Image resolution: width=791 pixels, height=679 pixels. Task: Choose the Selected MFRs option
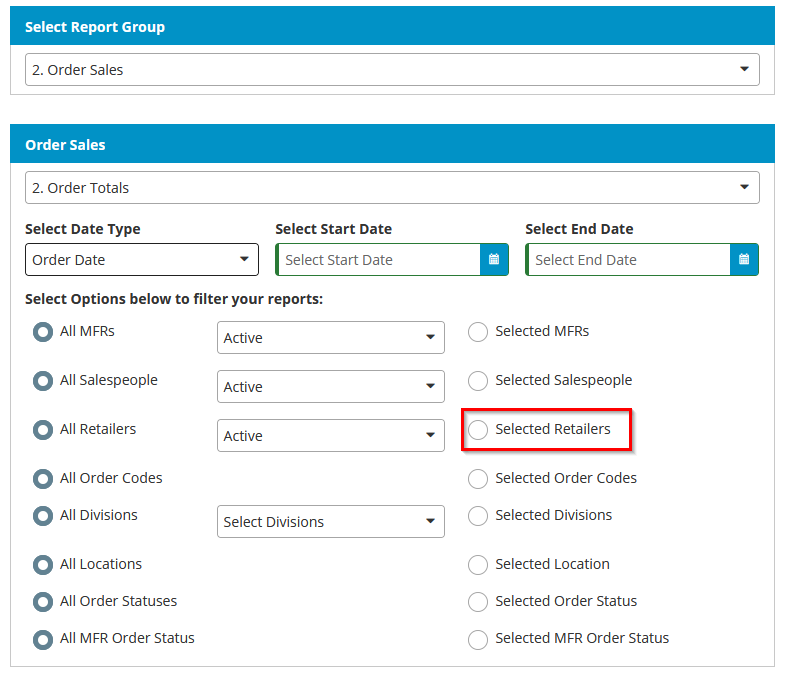478,332
